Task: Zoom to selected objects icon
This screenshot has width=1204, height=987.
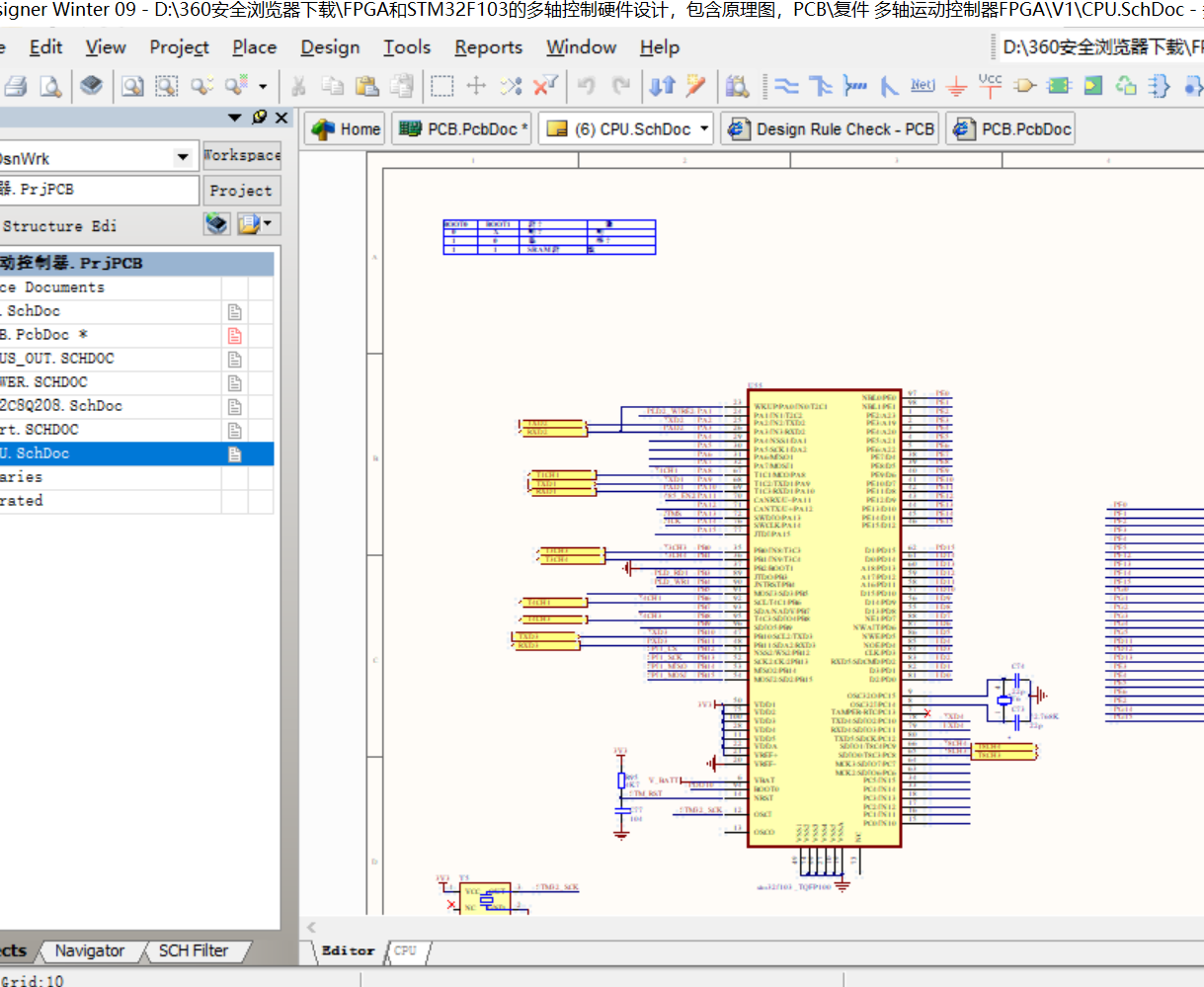Action: (x=201, y=87)
